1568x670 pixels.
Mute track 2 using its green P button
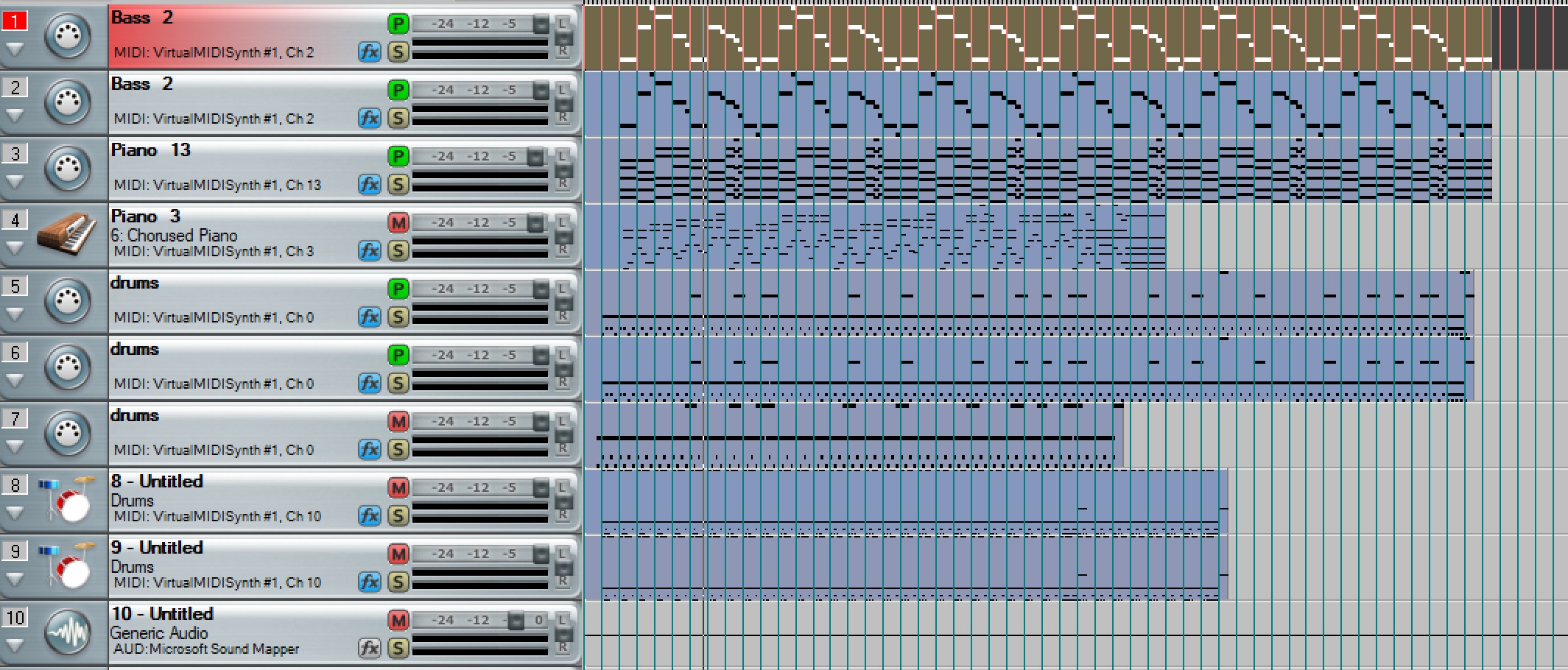coord(398,90)
